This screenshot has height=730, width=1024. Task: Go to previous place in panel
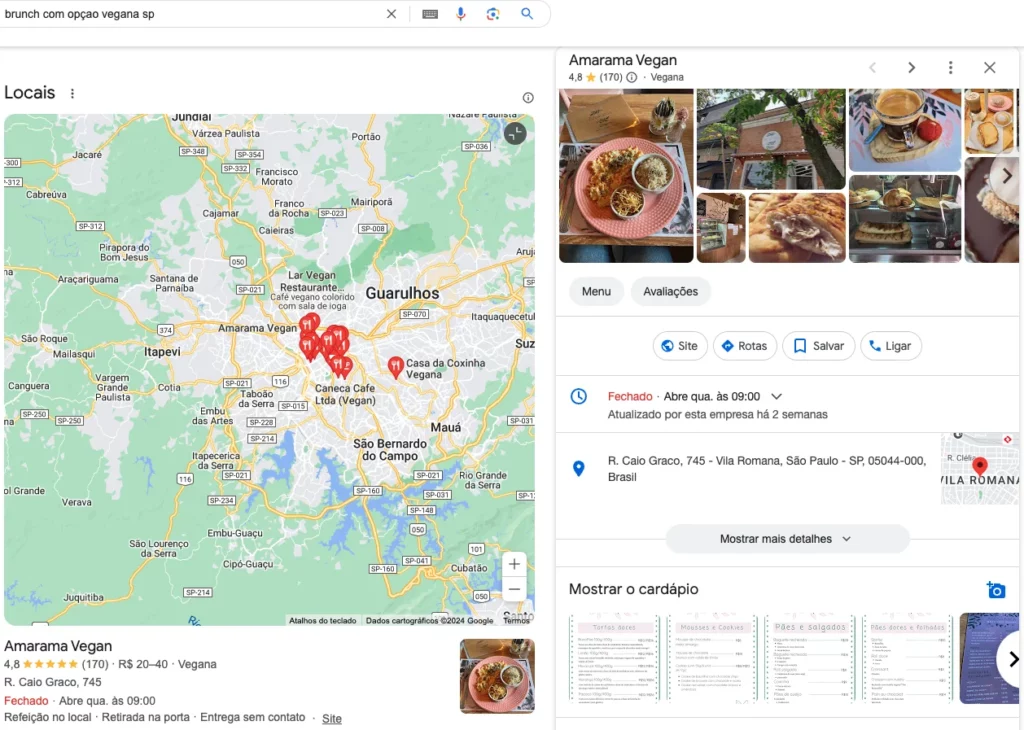pyautogui.click(x=872, y=67)
